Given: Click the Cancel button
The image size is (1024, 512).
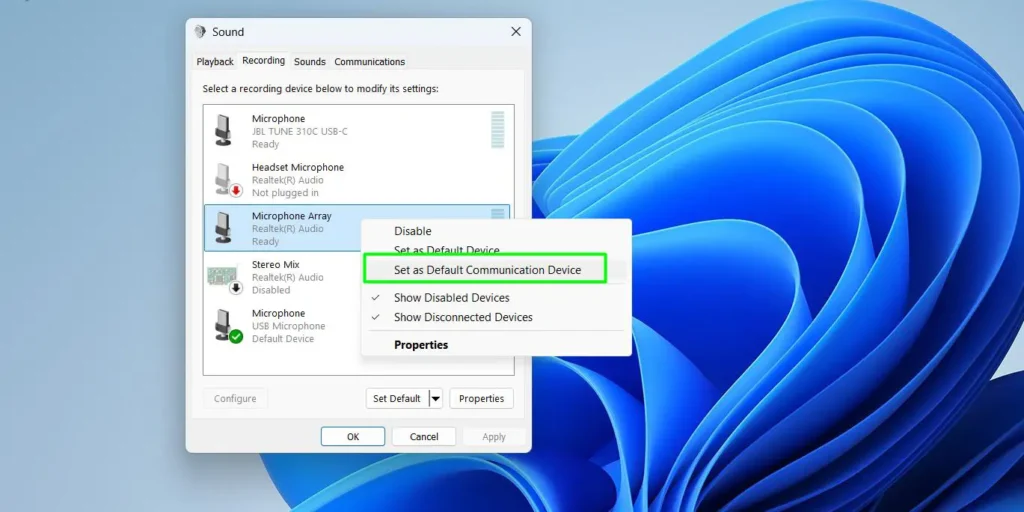Looking at the screenshot, I should pos(424,437).
